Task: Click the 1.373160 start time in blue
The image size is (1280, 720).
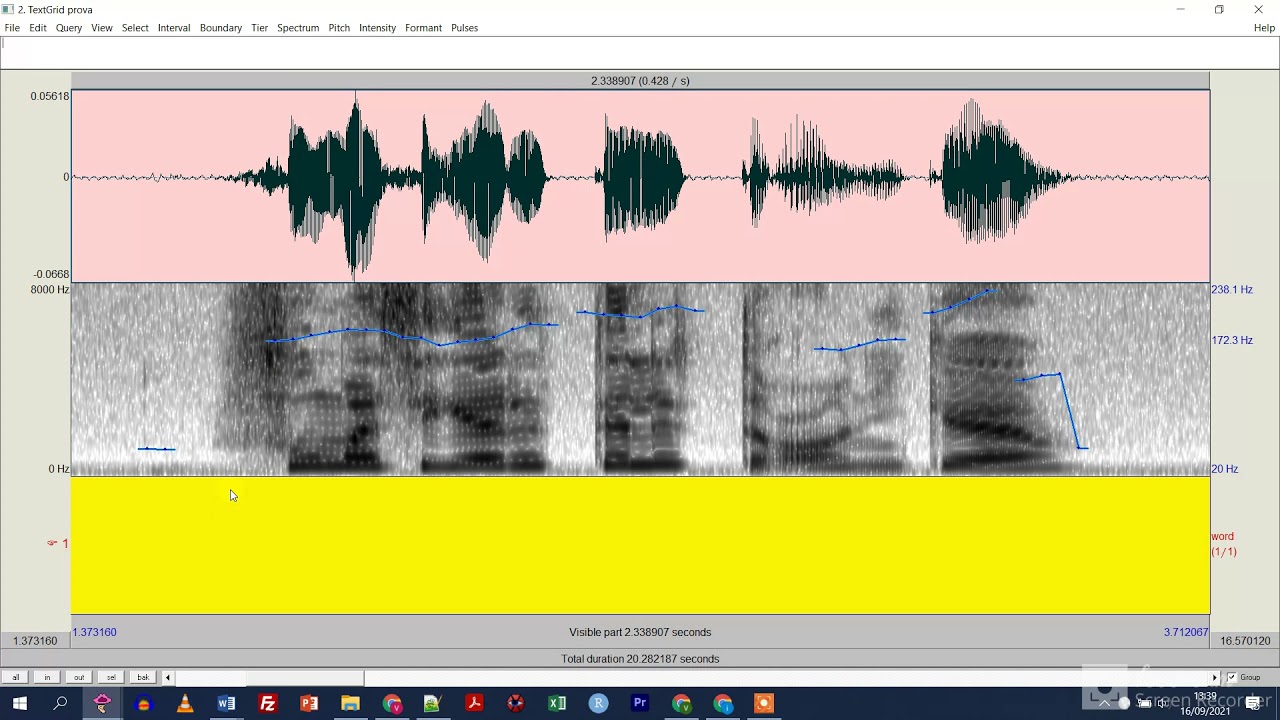Action: pos(94,632)
